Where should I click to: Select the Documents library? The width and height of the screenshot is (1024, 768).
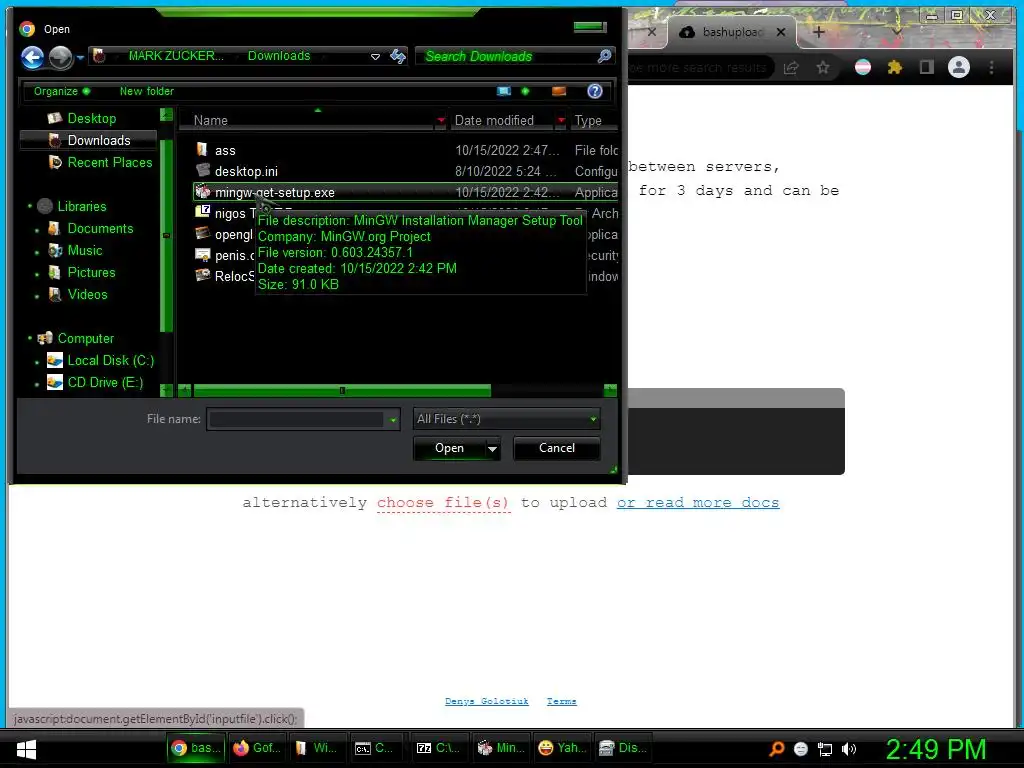[100, 229]
